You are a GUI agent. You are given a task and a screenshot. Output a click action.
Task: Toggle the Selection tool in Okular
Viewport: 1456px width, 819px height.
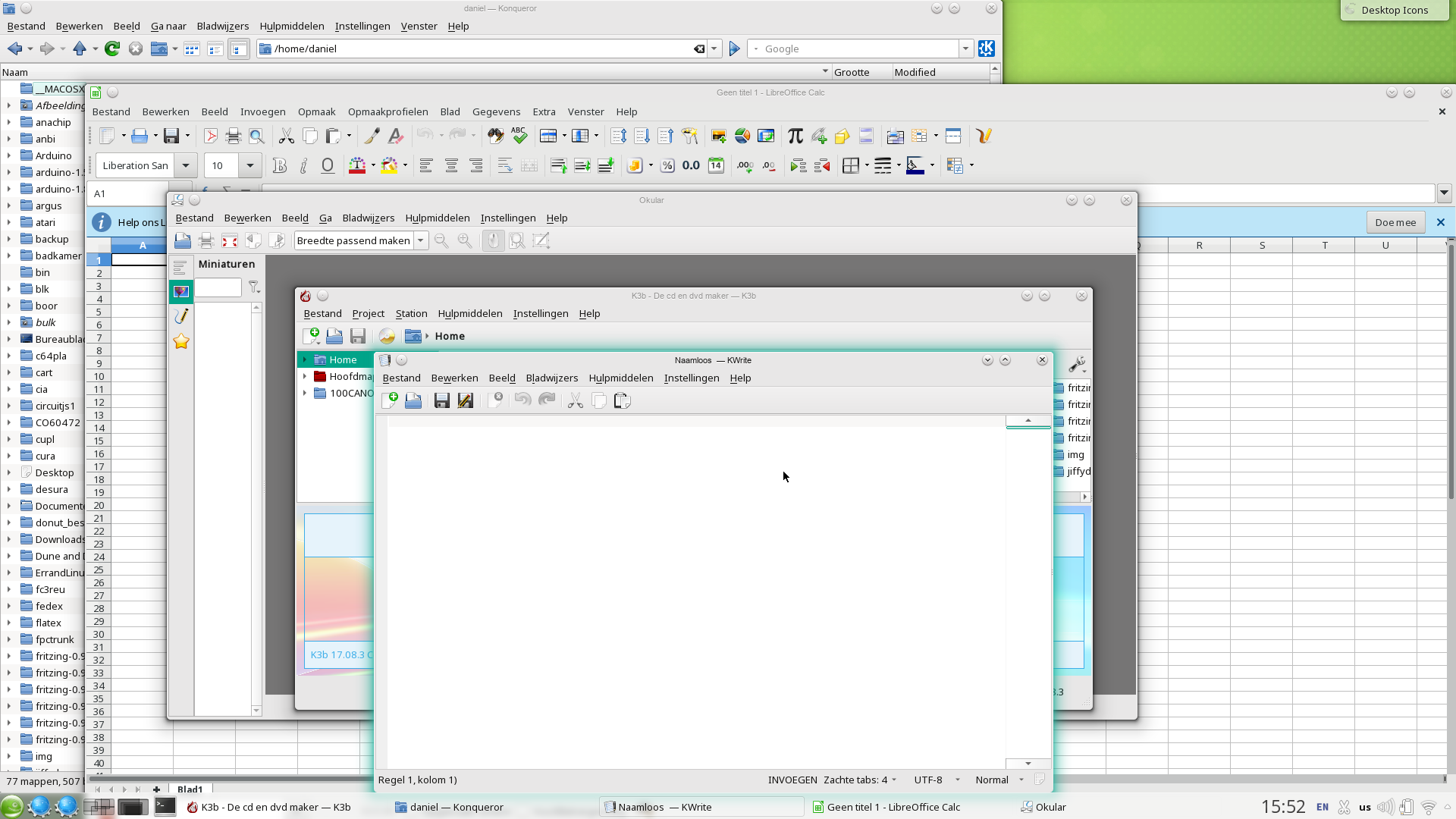click(x=541, y=240)
